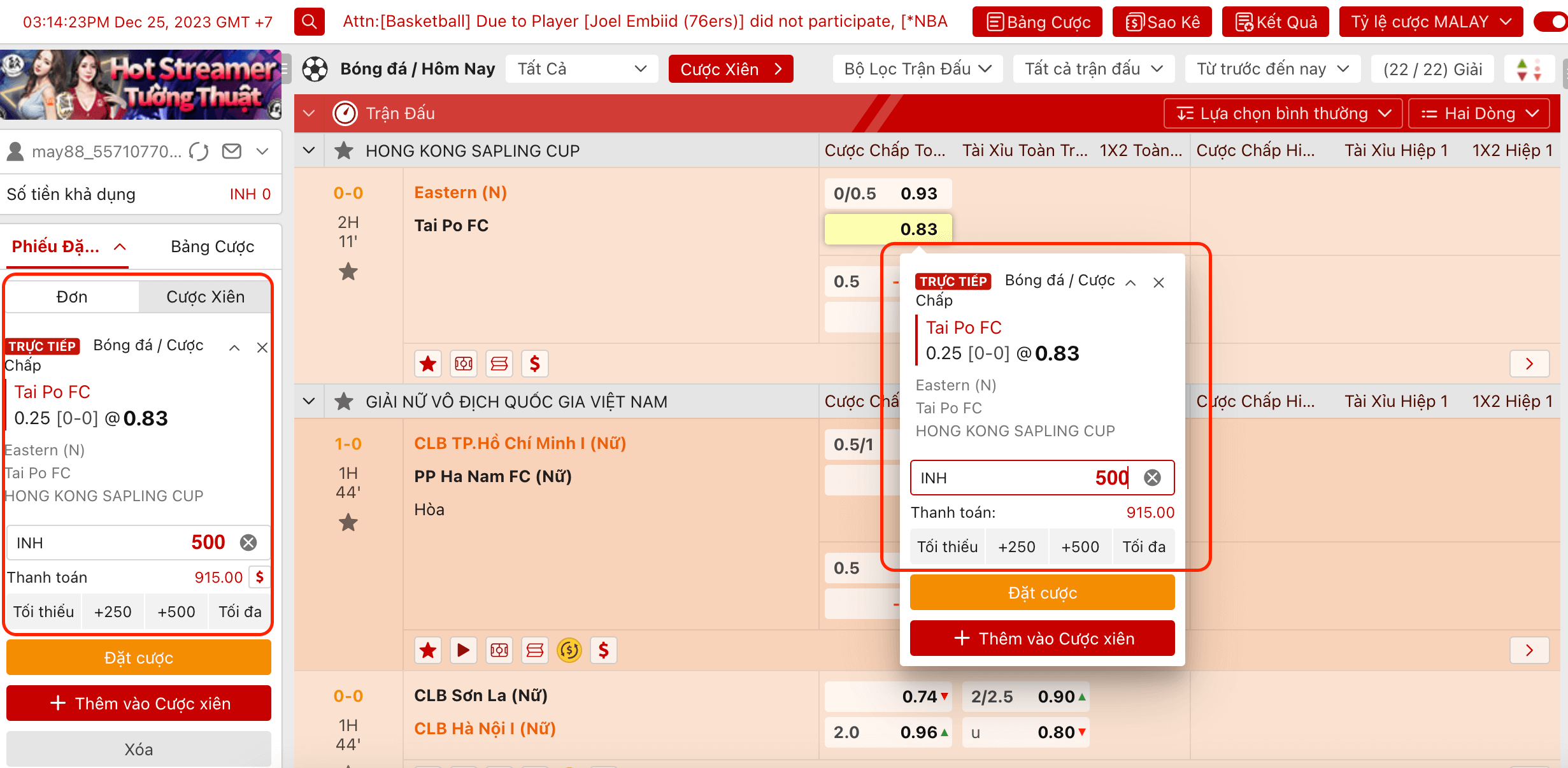The height and width of the screenshot is (768, 1568).
Task: Switch to Cược Xiên tab in bet slip
Action: 205,297
